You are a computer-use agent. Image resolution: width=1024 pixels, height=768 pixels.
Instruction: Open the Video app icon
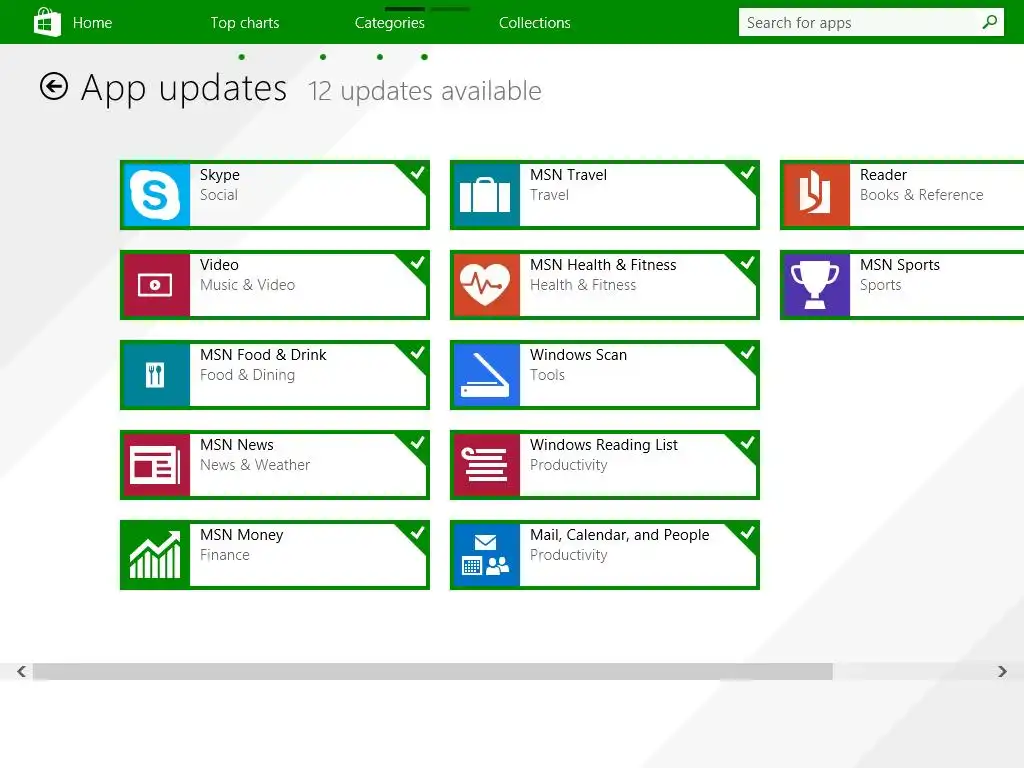[x=155, y=285]
